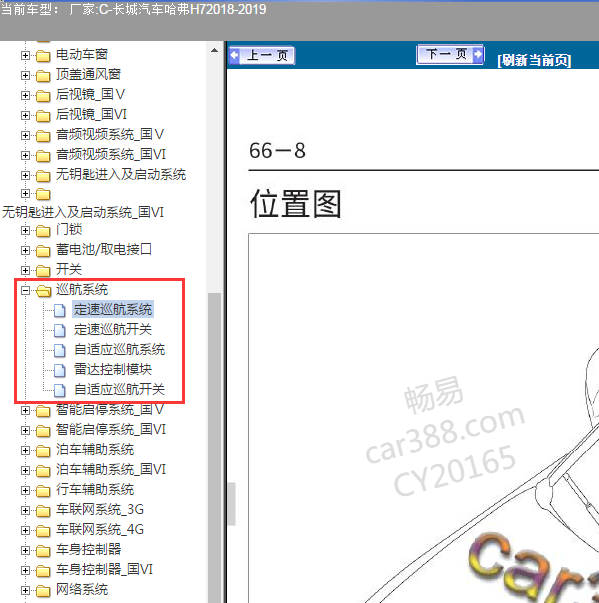Expand the 后视镜_国V tree node

point(25,95)
